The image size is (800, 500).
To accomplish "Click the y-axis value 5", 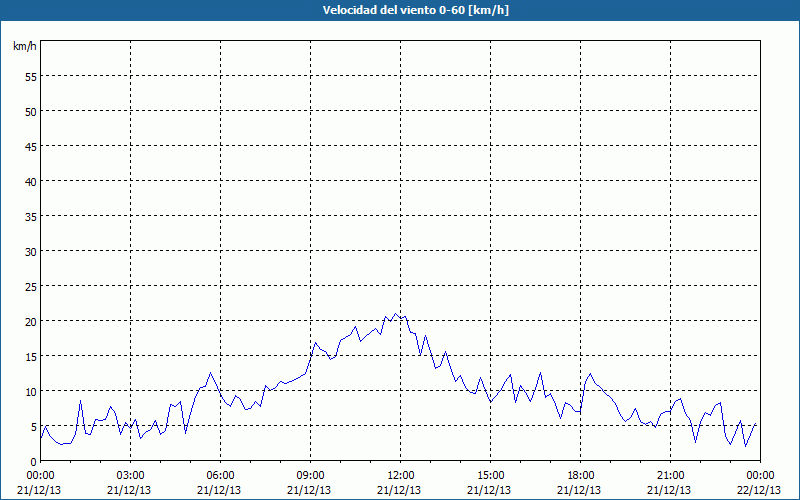I will point(34,427).
